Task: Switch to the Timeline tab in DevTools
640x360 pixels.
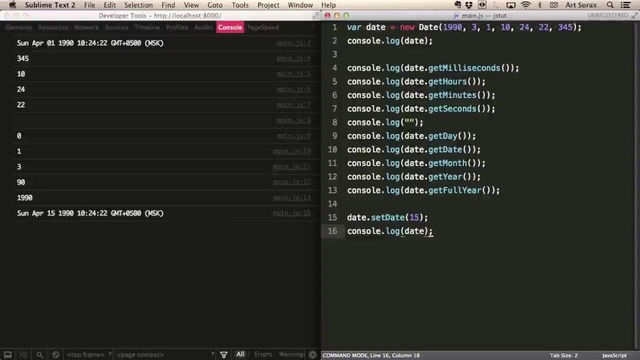Action: 147,27
